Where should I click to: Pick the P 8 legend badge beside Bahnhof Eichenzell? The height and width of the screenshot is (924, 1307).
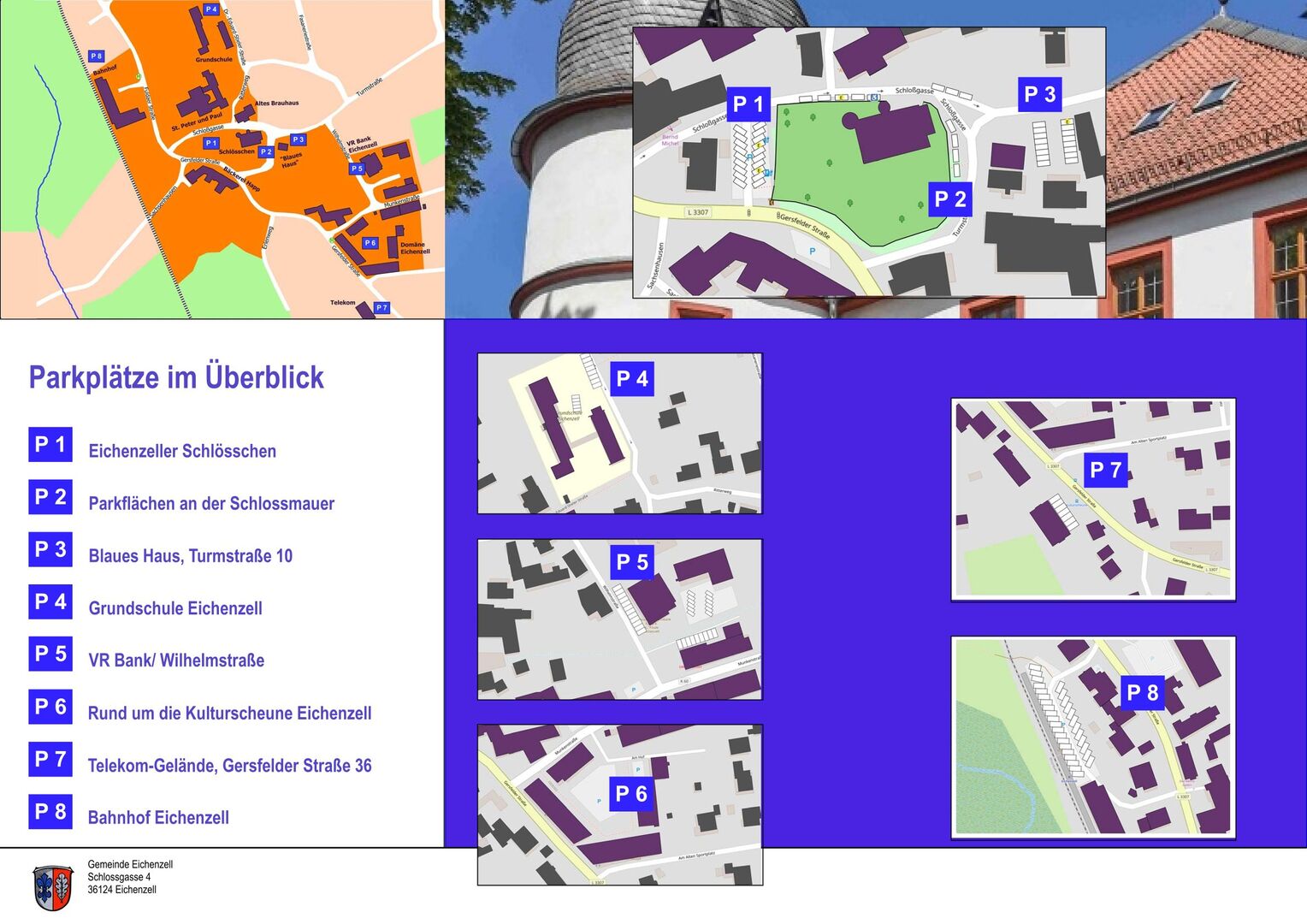point(50,811)
